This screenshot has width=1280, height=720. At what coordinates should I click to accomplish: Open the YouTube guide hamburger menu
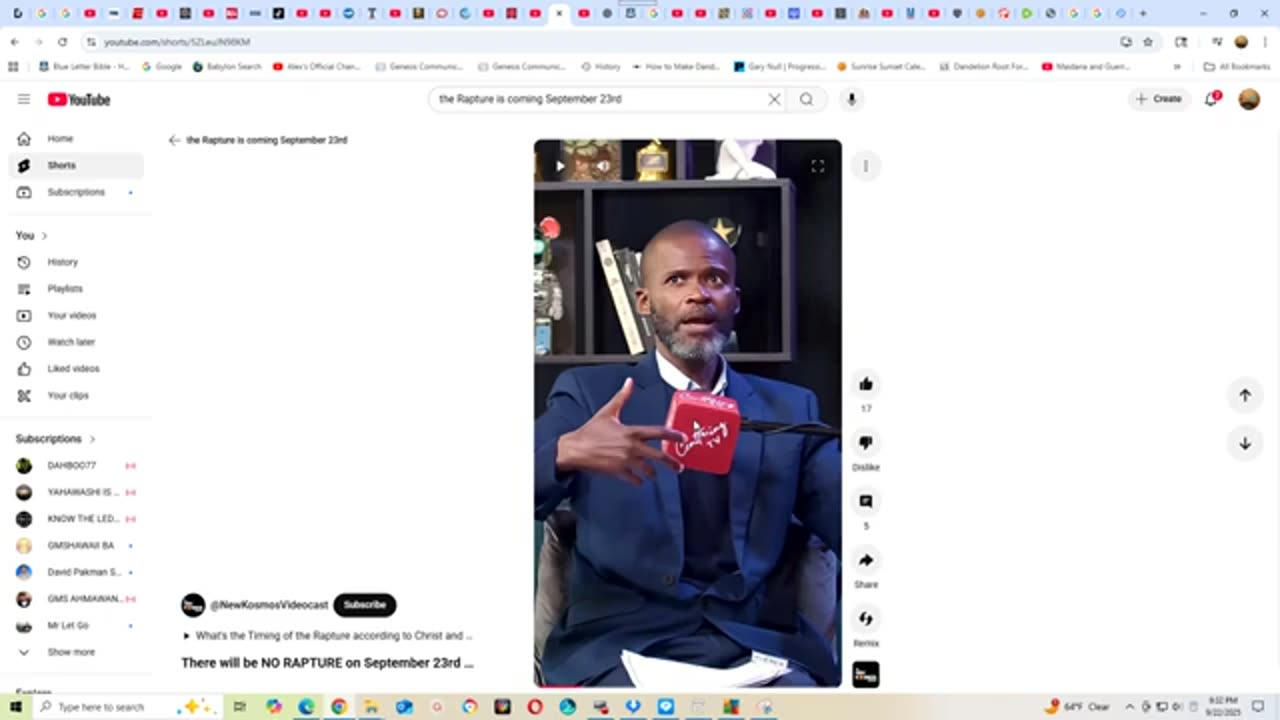tap(24, 99)
